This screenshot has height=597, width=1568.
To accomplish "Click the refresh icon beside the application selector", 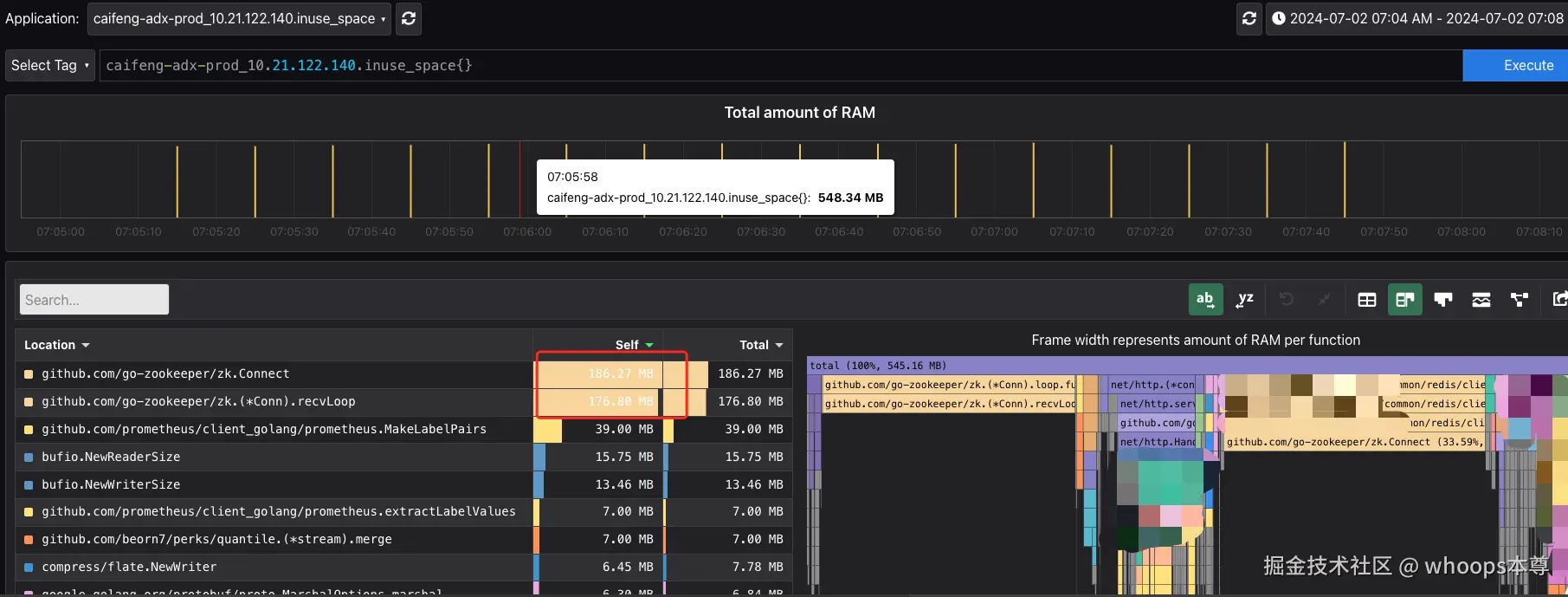I will coord(409,18).
